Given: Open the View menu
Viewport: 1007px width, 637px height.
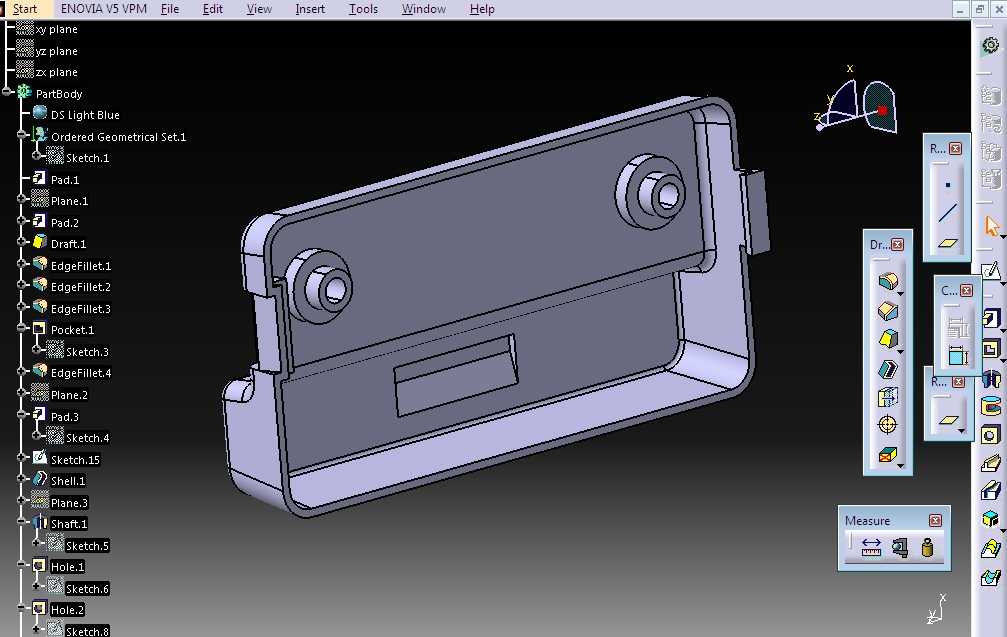Looking at the screenshot, I should click(259, 9).
